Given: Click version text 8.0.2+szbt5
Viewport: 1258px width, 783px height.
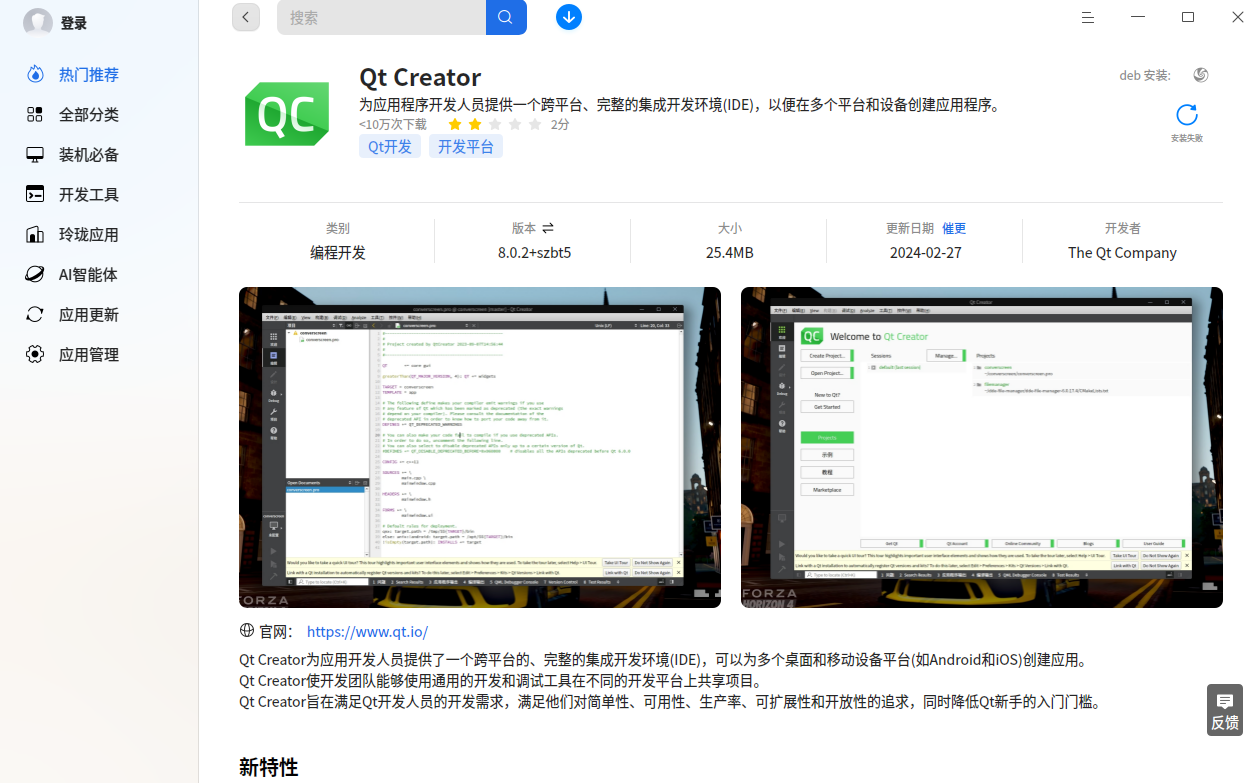Looking at the screenshot, I should pos(534,253).
